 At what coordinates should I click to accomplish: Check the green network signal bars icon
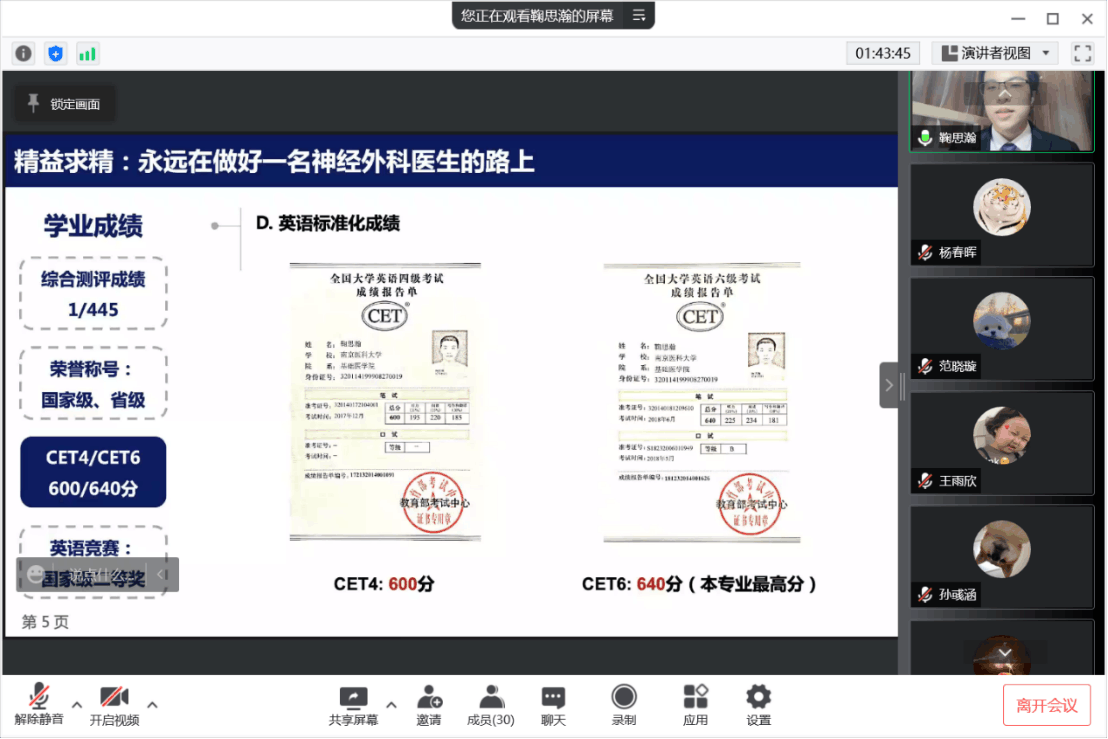click(87, 53)
